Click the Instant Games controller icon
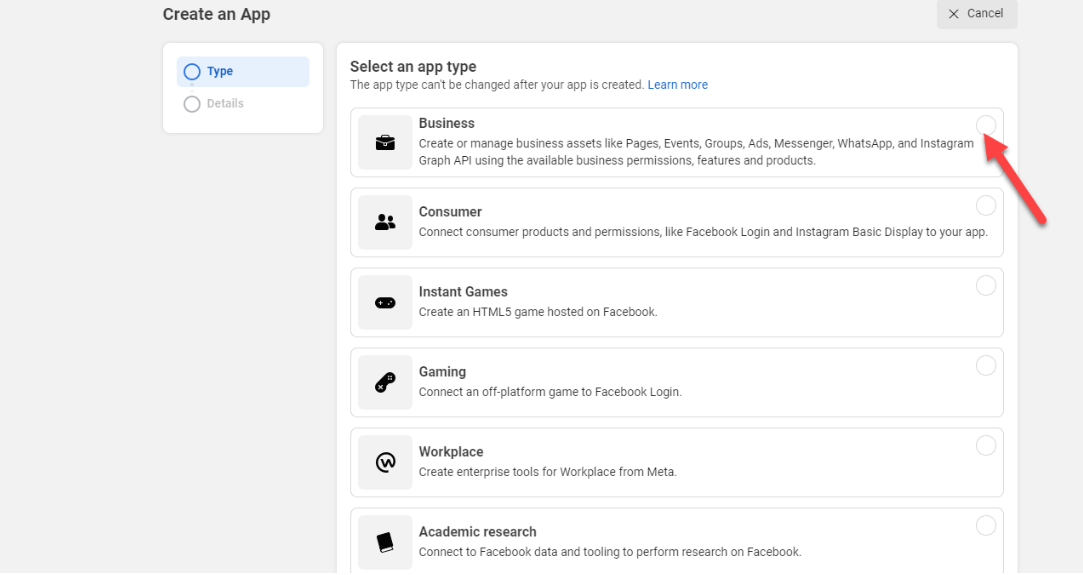The width and height of the screenshot is (1083, 575). (385, 302)
